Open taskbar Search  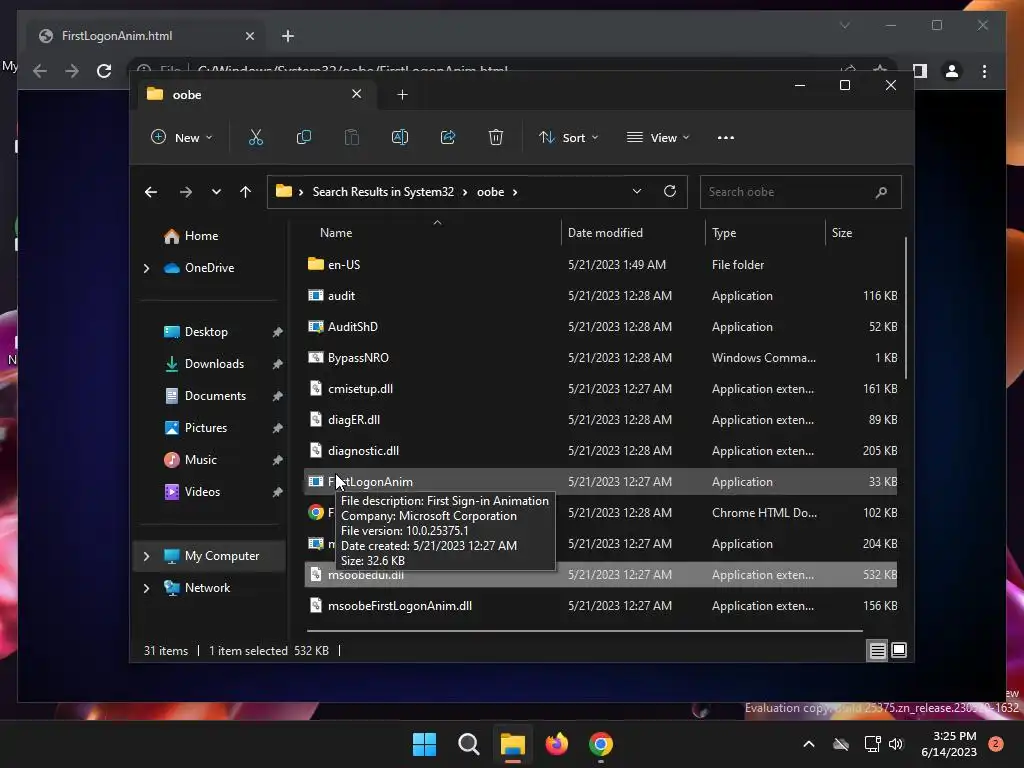pos(468,744)
